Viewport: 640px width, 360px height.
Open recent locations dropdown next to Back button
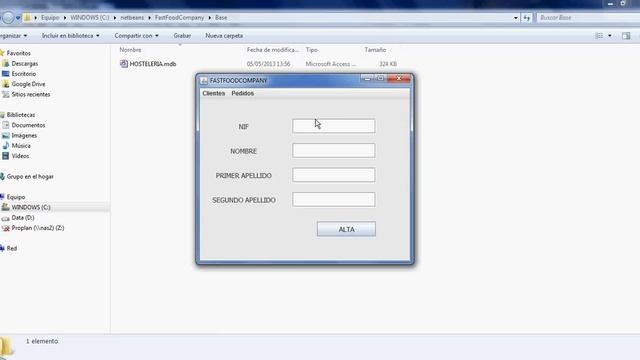tap(18, 18)
